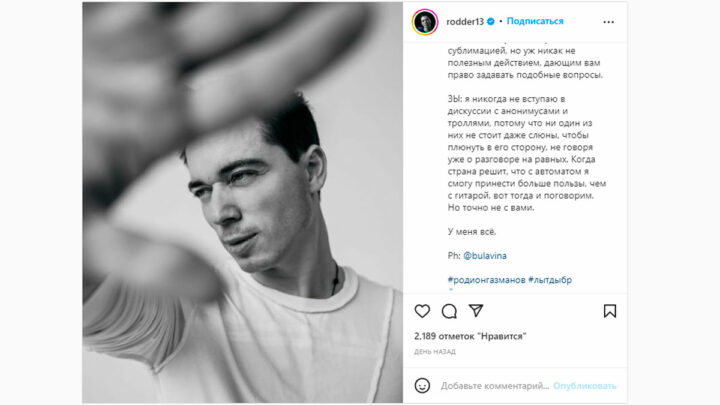The height and width of the screenshot is (405, 720).
Task: View rodder13 profile avatar story
Action: point(425,22)
